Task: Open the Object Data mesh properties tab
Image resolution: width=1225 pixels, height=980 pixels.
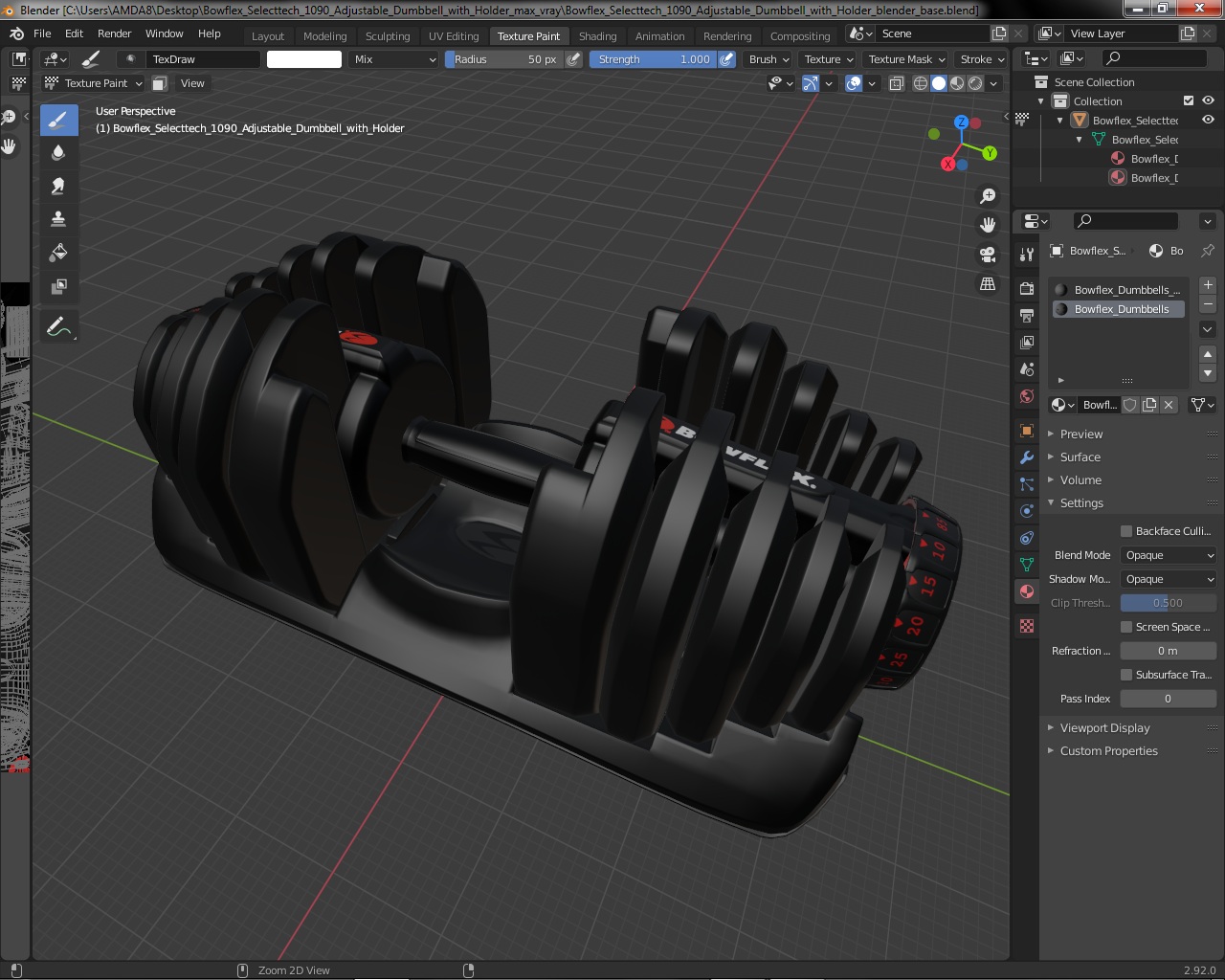Action: 1027,565
